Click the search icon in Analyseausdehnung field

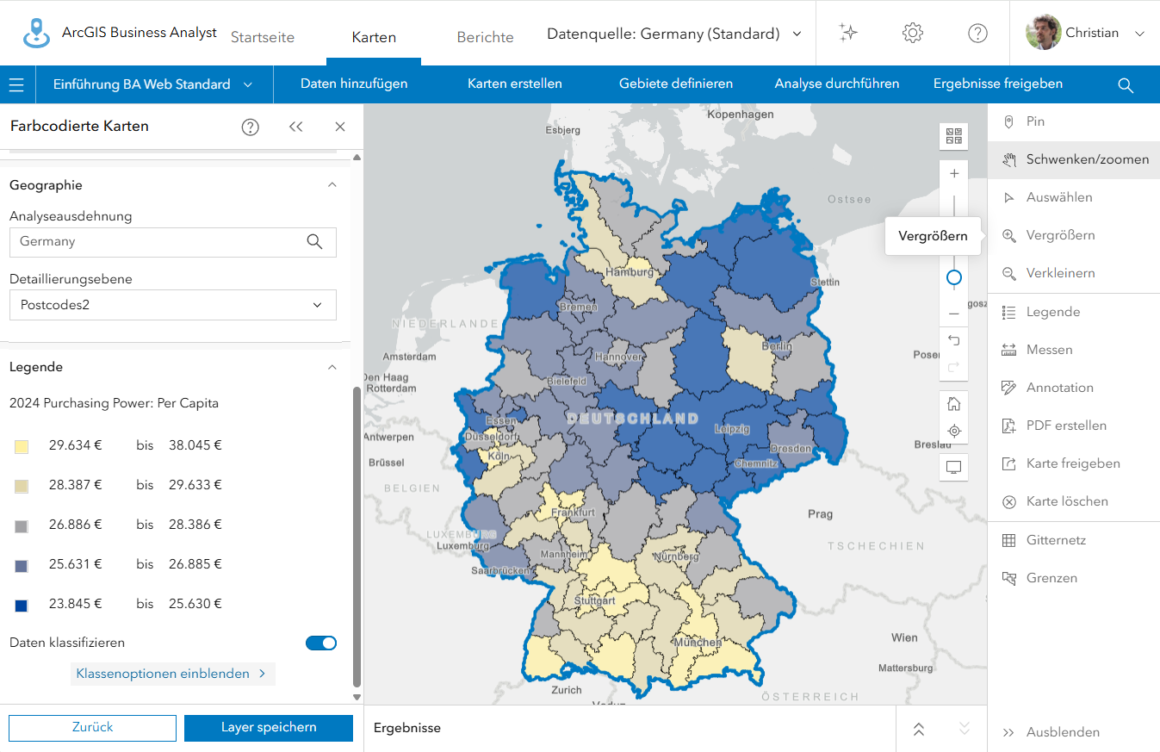coord(314,241)
